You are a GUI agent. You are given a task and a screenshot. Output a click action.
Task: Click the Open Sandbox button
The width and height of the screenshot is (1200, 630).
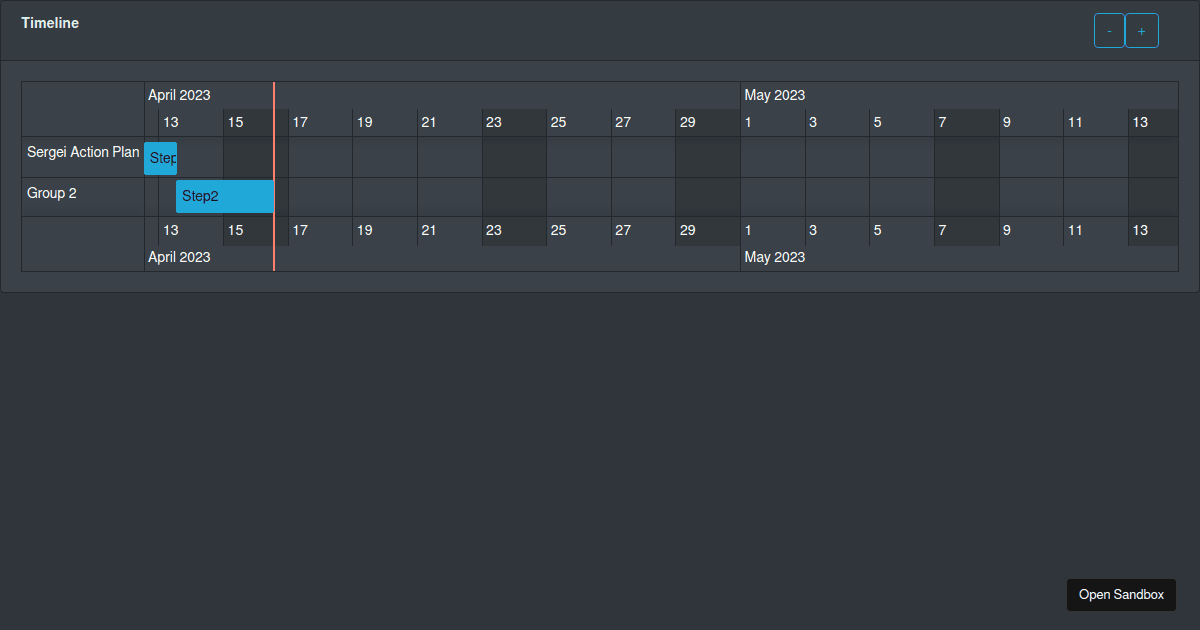[1121, 594]
